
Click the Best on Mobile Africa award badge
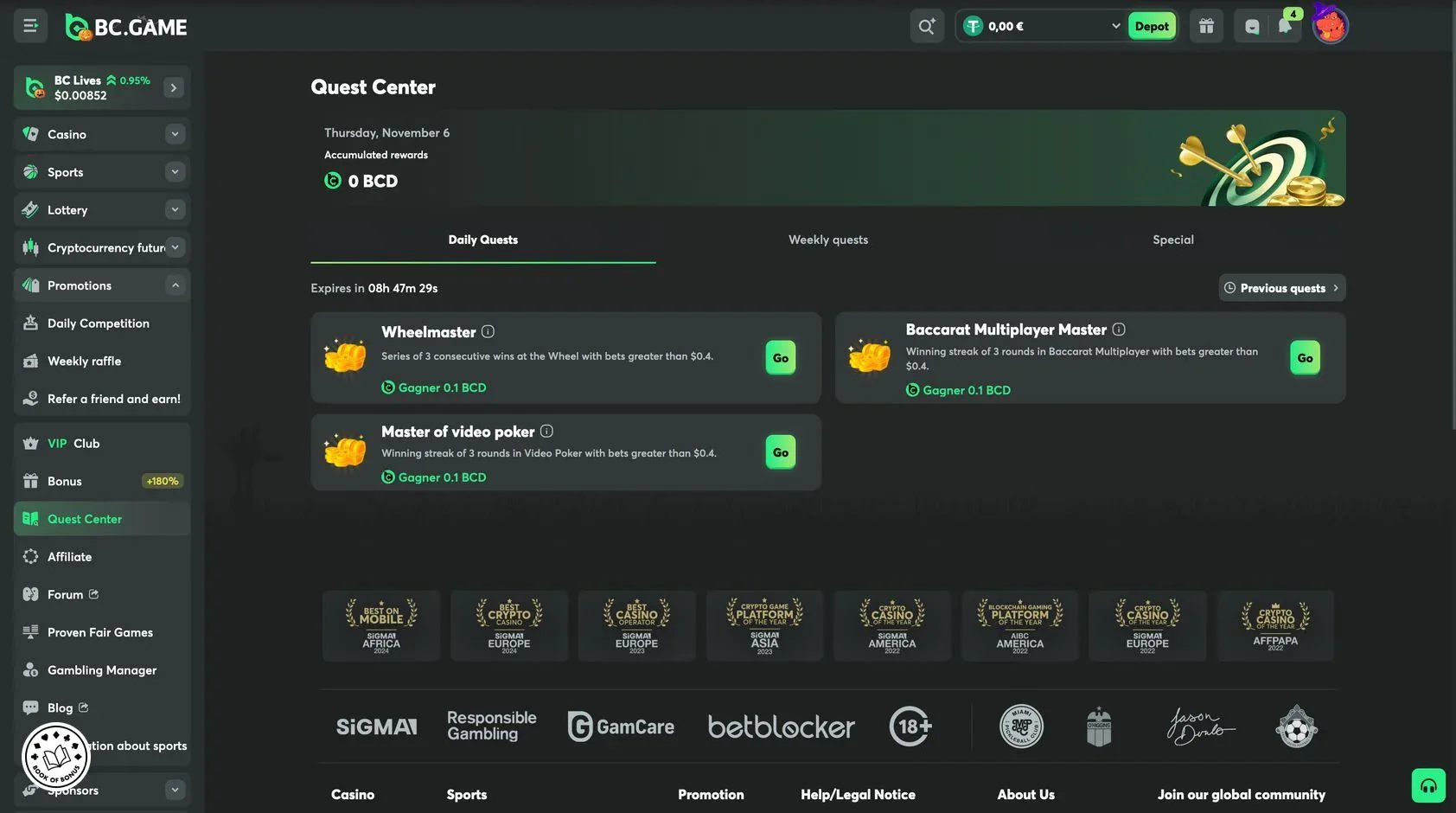point(381,626)
